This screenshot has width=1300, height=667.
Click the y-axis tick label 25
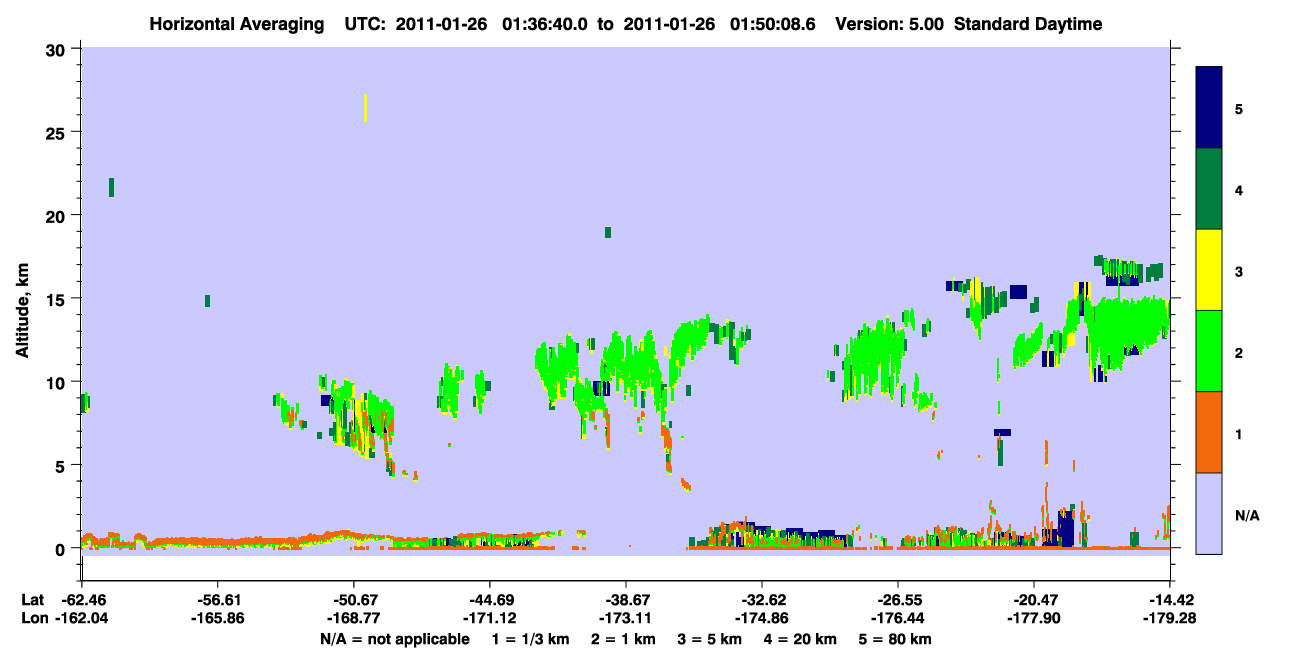pyautogui.click(x=58, y=132)
